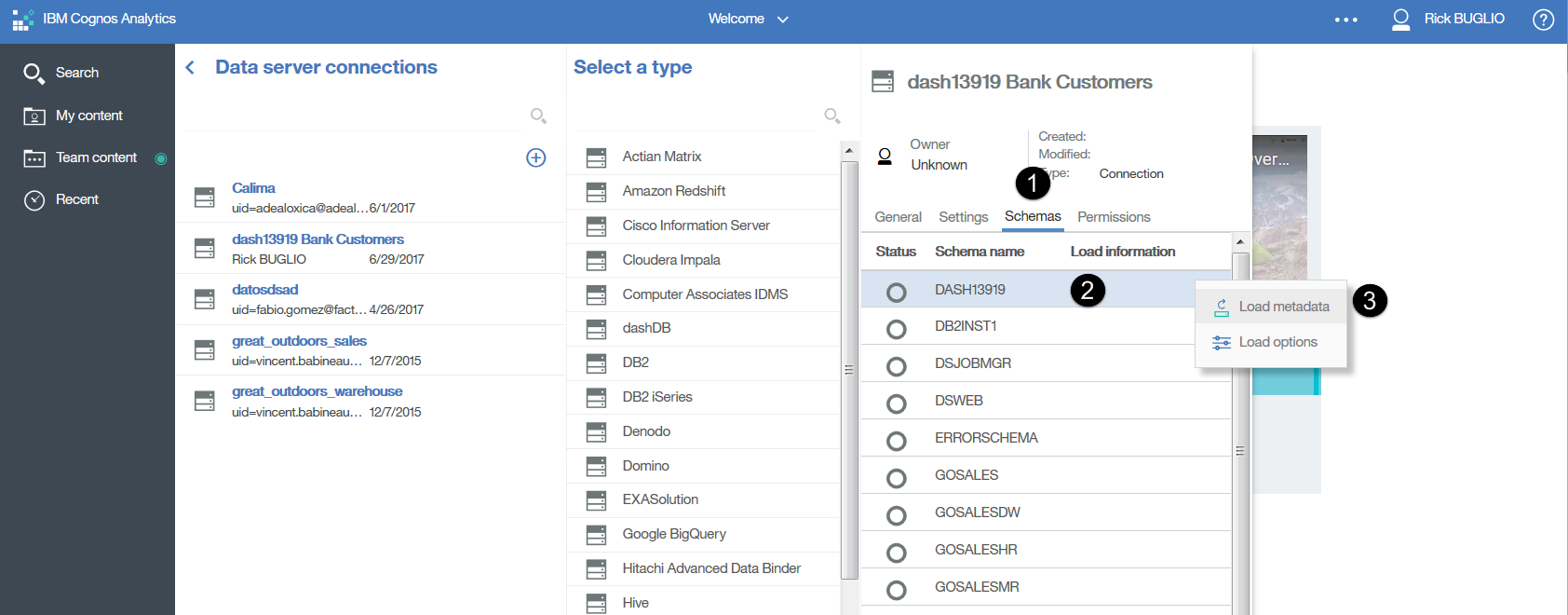Expand the Welcome dropdown in the header

(749, 20)
